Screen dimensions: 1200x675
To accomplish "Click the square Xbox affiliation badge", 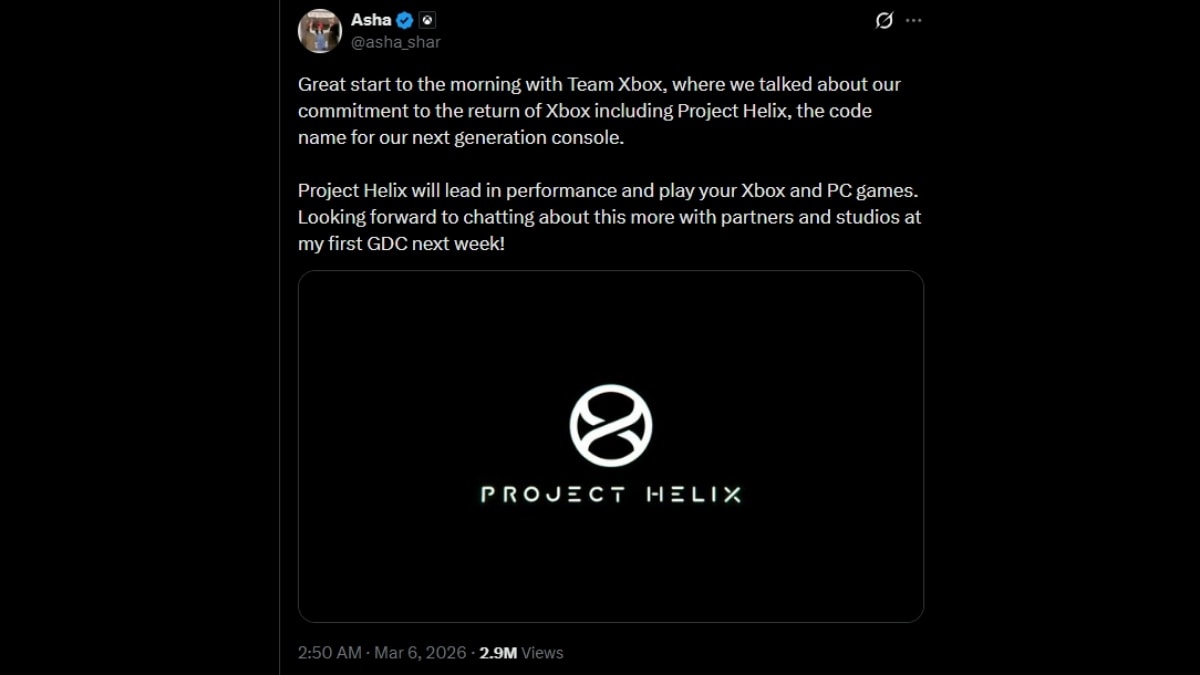I will click(428, 18).
